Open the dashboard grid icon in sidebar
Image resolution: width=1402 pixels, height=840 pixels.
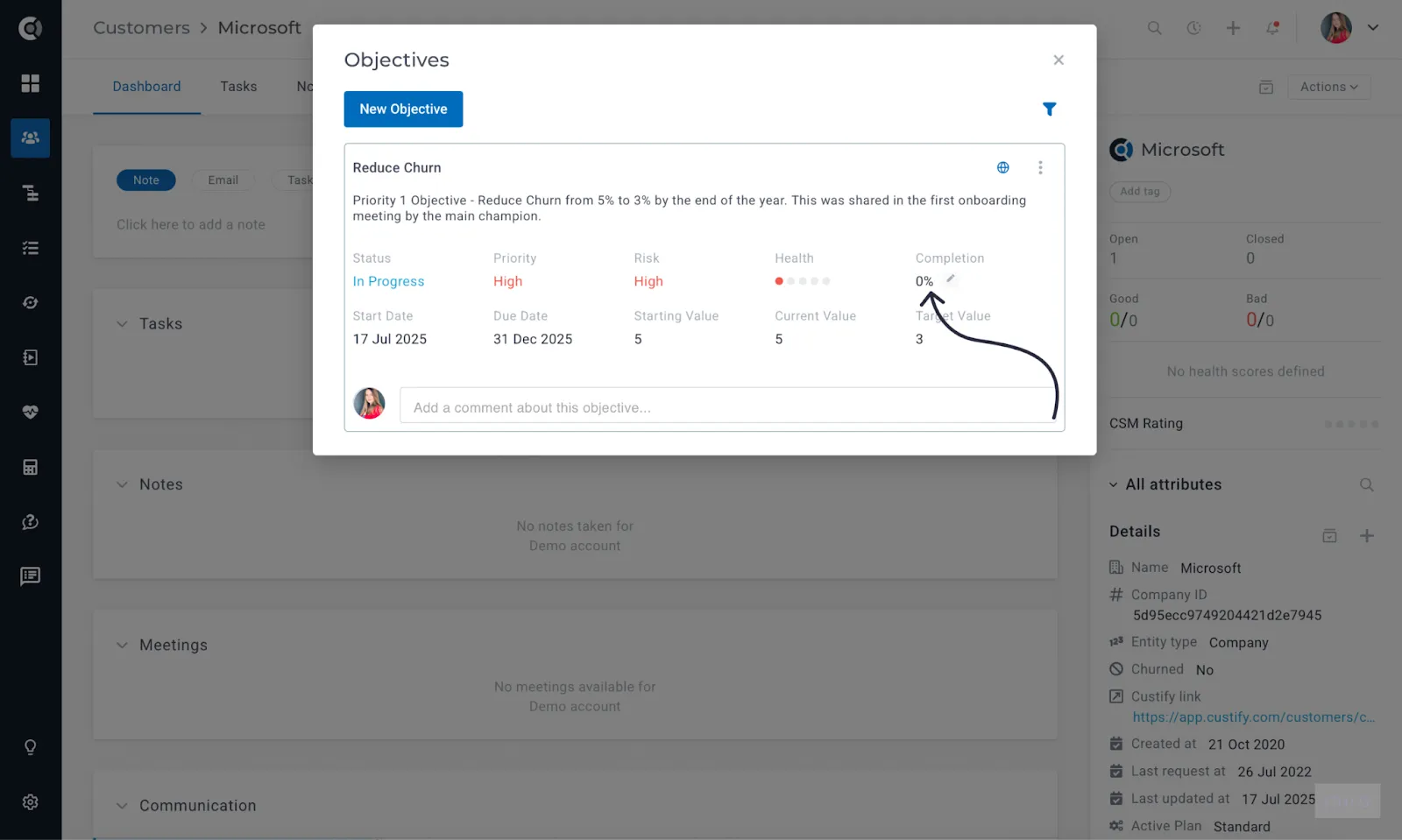click(x=30, y=83)
